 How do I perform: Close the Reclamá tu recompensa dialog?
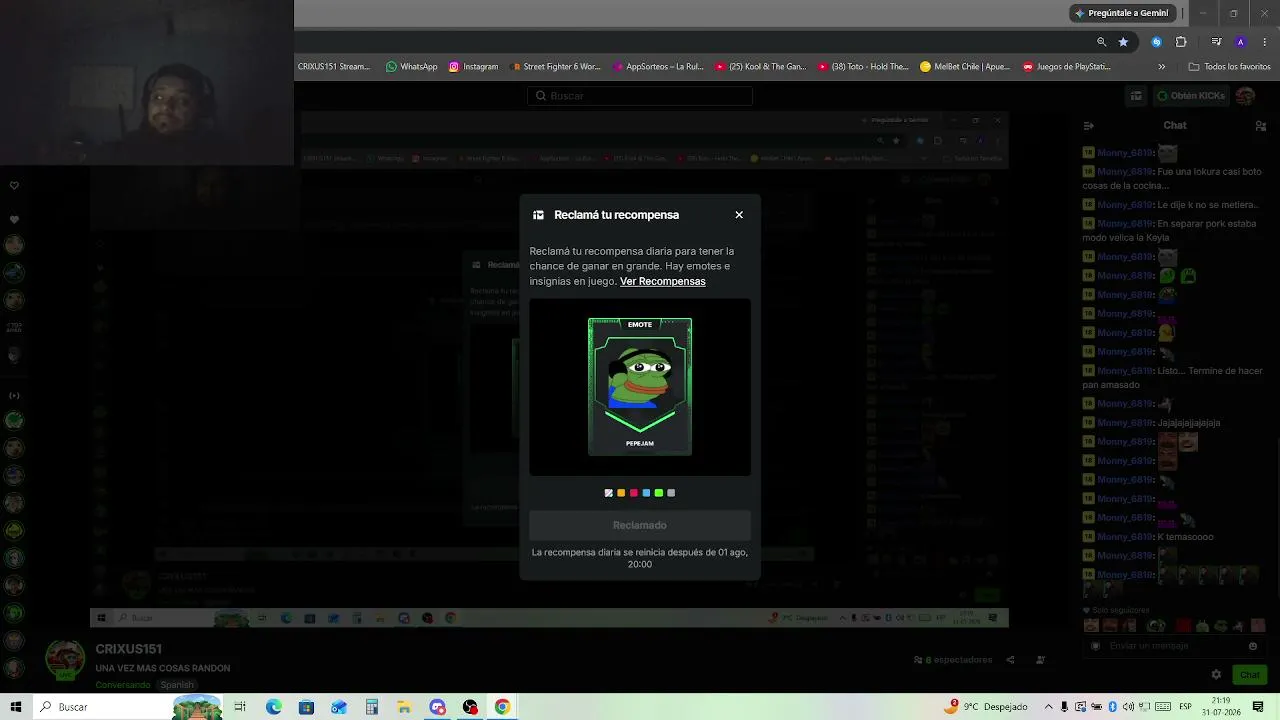pyautogui.click(x=739, y=215)
